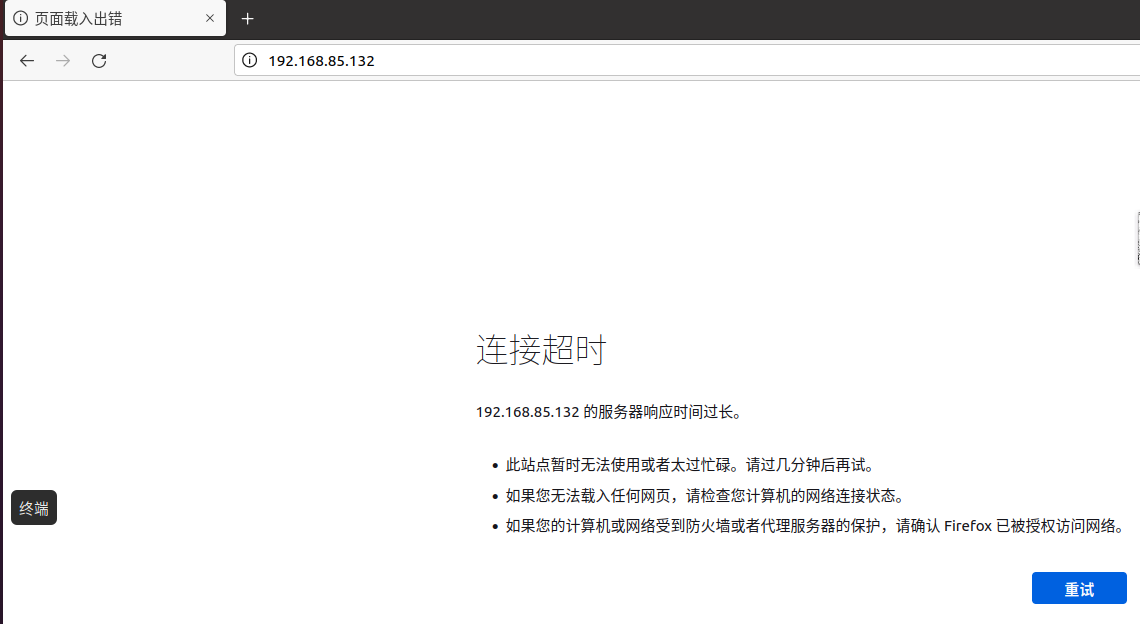Focus the 192.168.85.132 address field
The height and width of the screenshot is (624, 1140).
pyautogui.click(x=600, y=61)
